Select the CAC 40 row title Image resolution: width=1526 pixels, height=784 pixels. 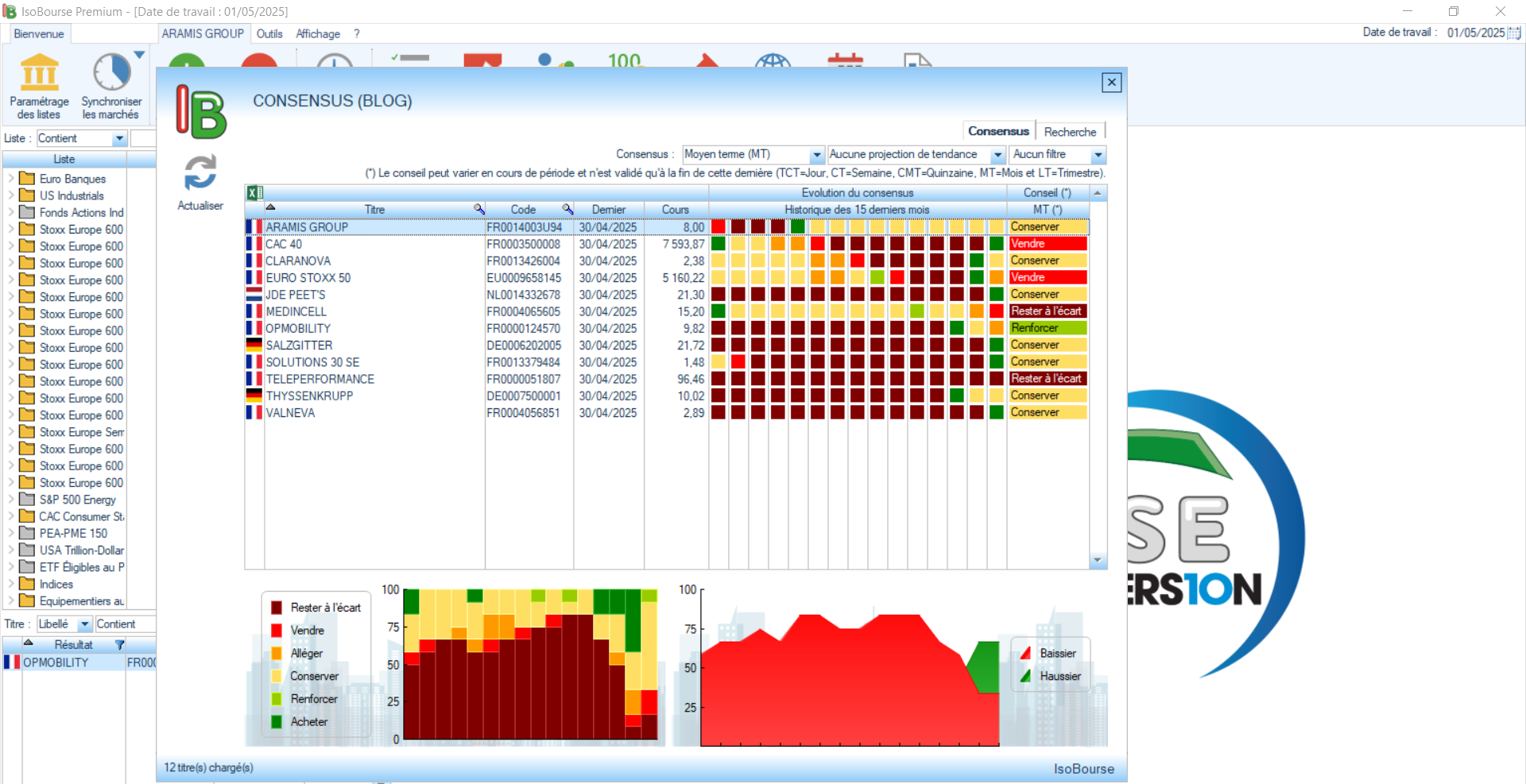coord(284,244)
